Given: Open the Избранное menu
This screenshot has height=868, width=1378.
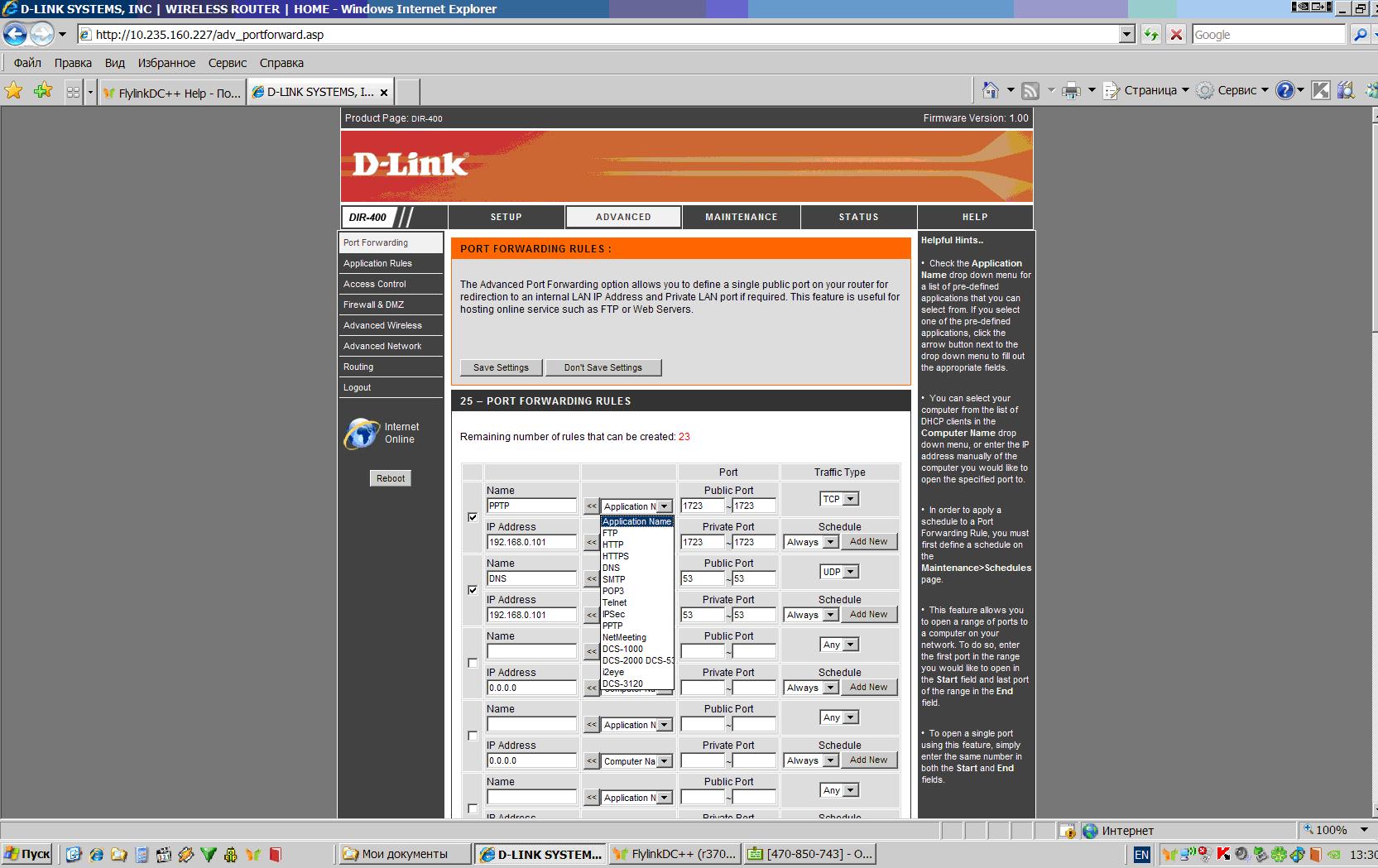Looking at the screenshot, I should point(166,63).
